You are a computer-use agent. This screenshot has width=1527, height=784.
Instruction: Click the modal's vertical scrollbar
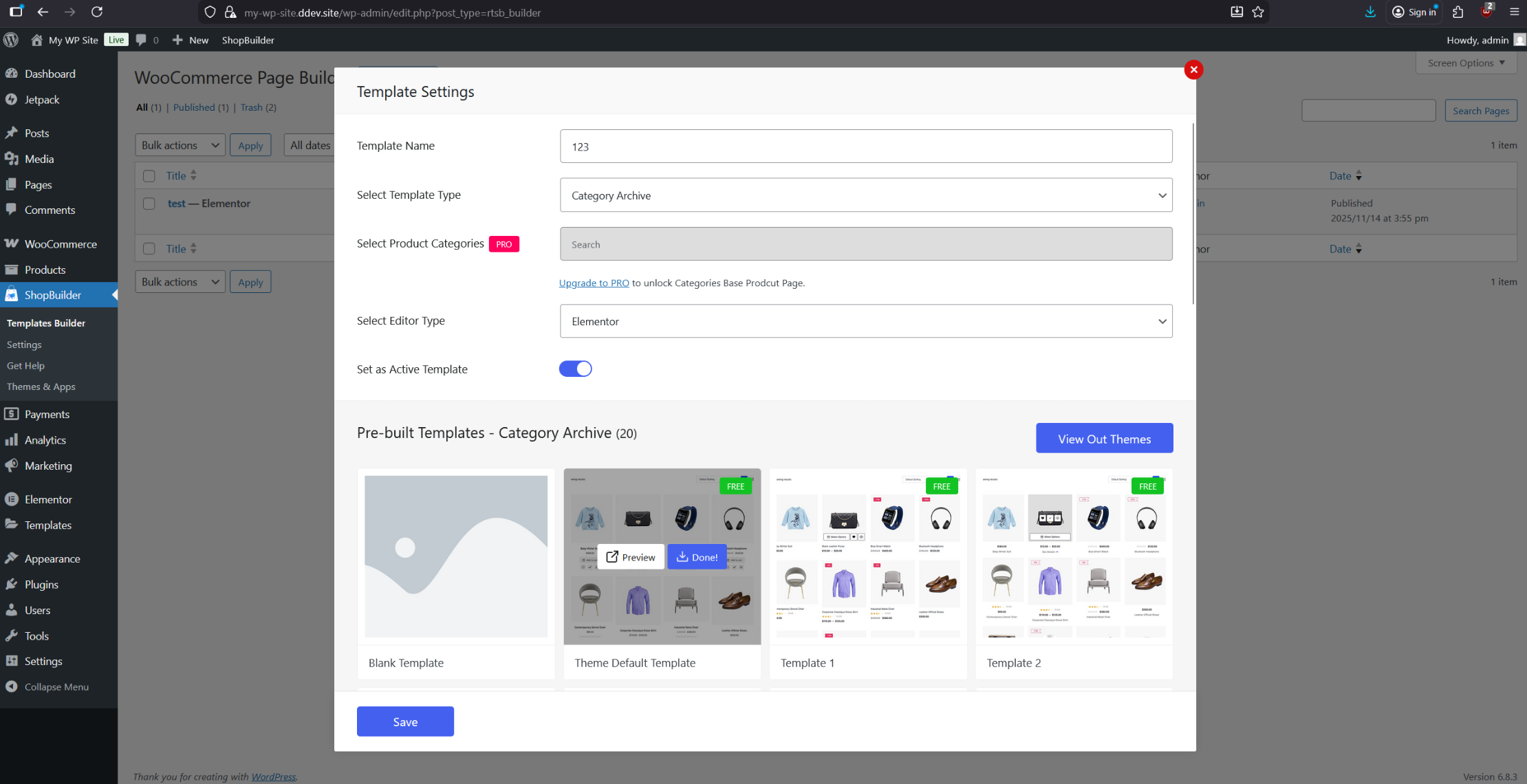click(x=1193, y=213)
